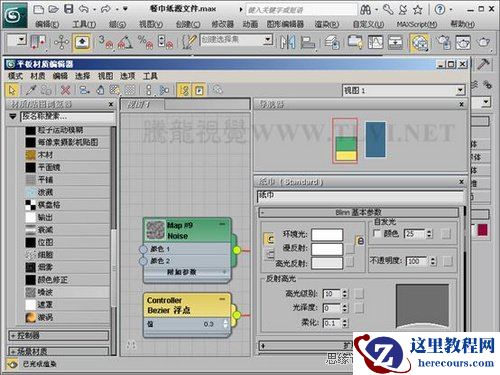The image size is (500, 375).
Task: Click the red X Delete Selected icon
Action: [66, 90]
